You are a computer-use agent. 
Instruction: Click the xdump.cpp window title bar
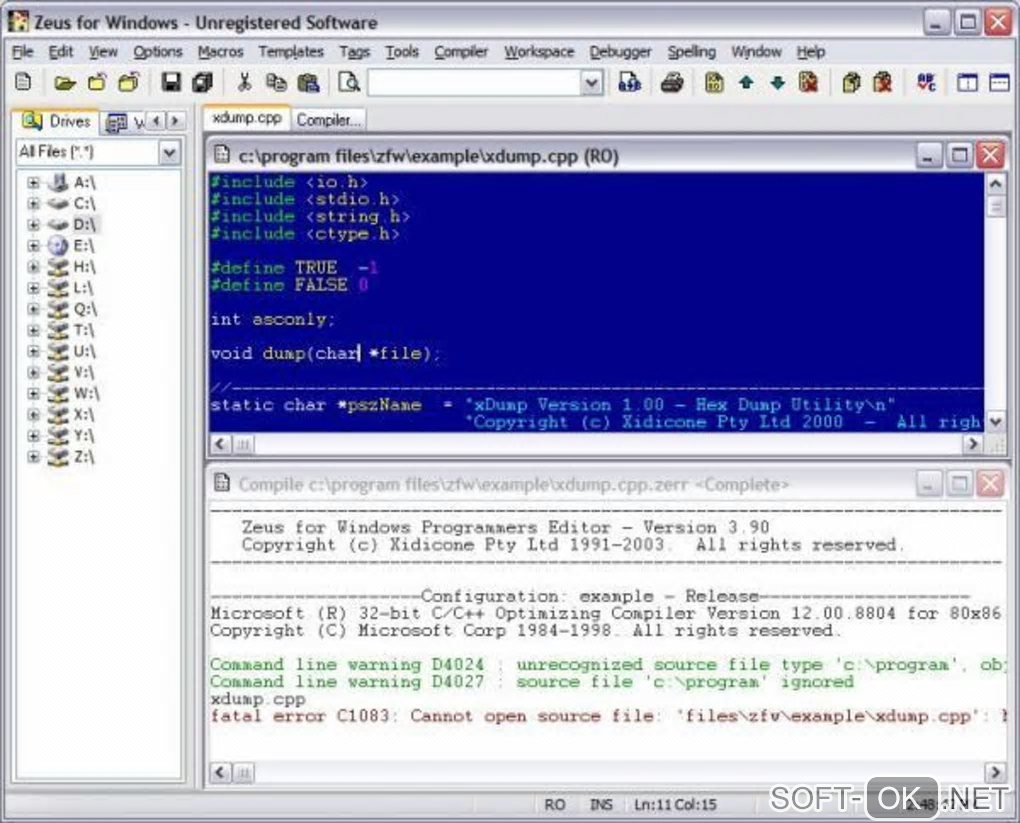coord(559,156)
